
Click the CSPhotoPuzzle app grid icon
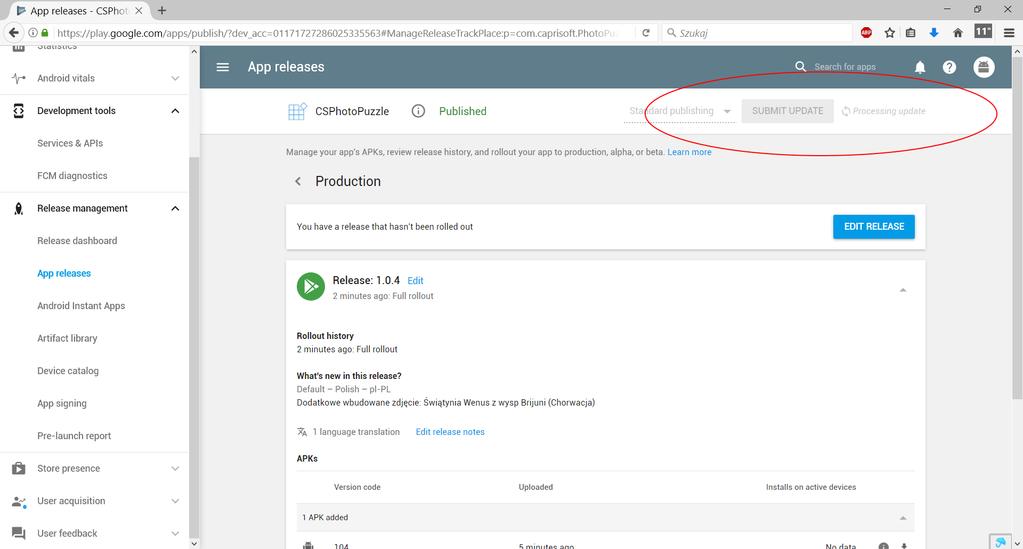click(x=297, y=111)
